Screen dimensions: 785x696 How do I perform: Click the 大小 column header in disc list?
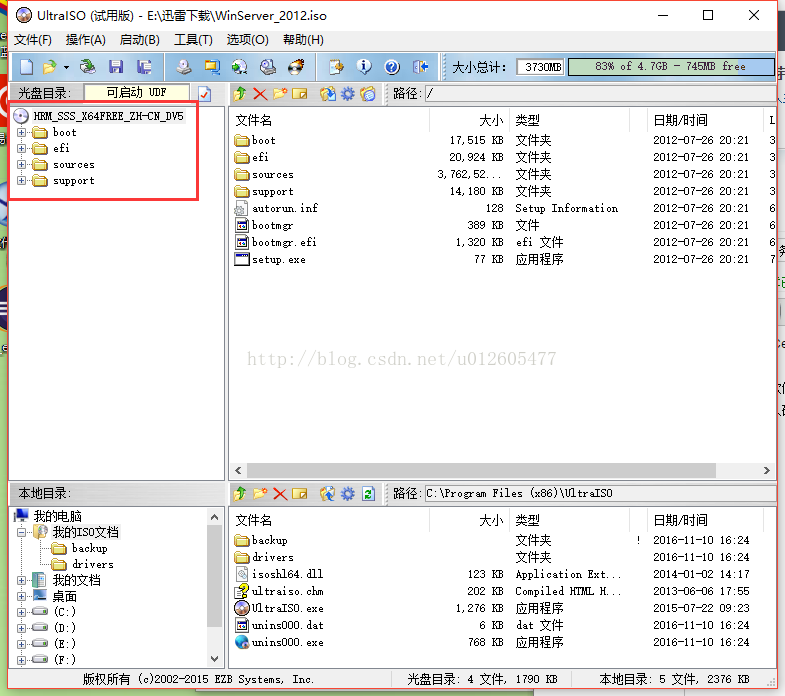click(x=470, y=120)
